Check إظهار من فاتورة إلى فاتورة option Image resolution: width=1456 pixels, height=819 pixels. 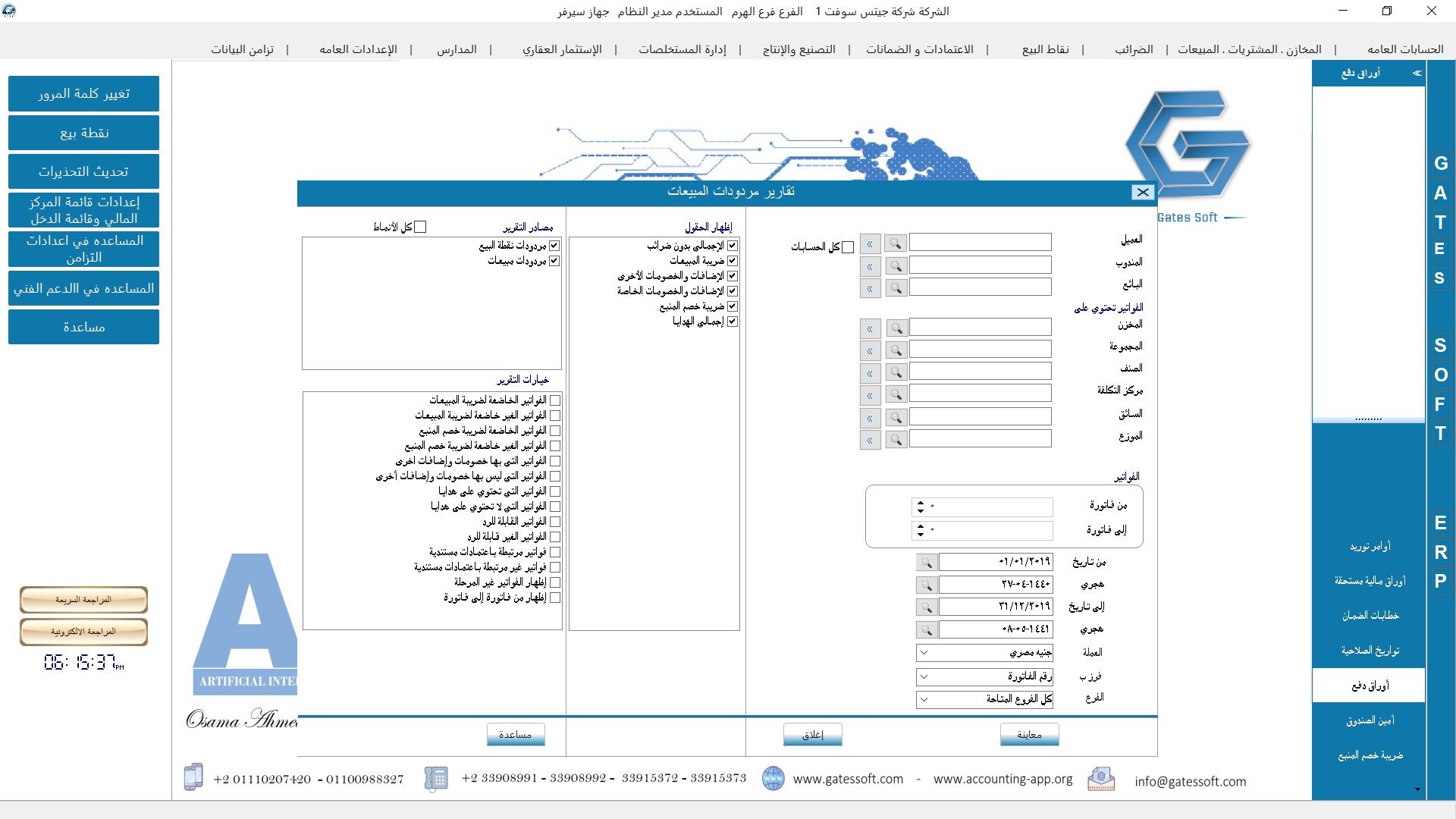click(x=555, y=598)
